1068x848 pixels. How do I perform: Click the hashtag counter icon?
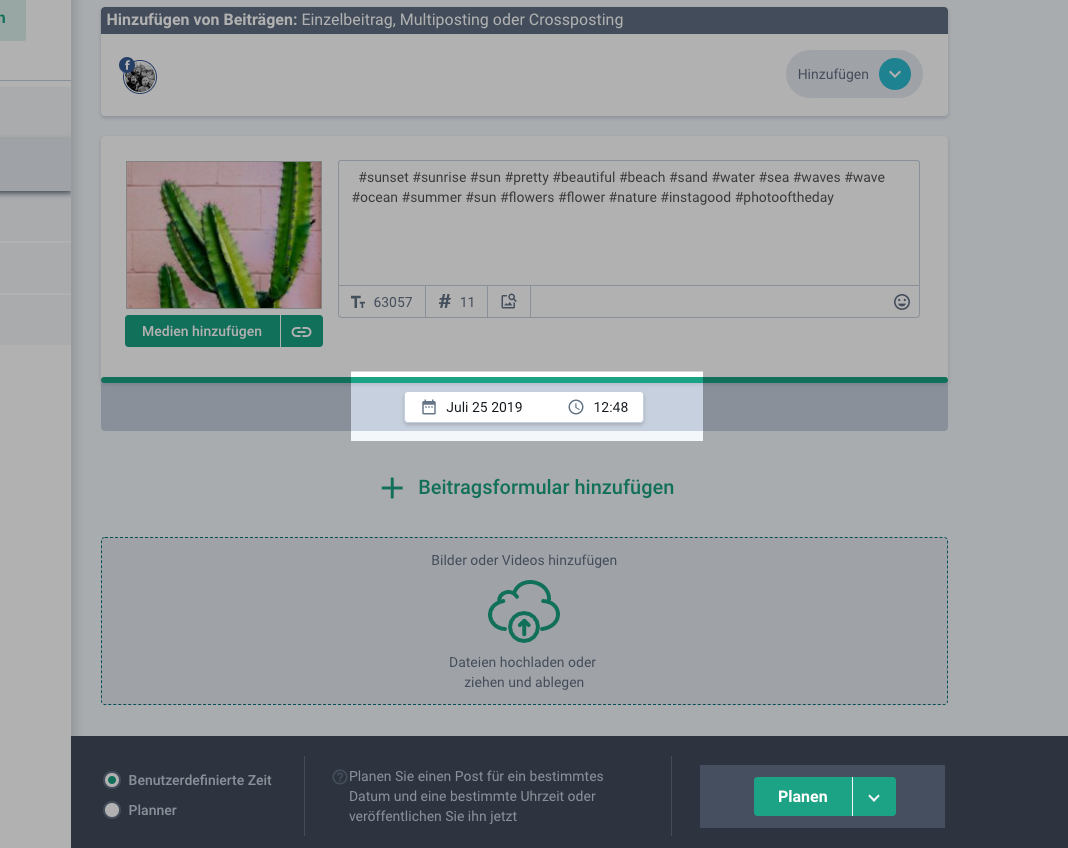[445, 302]
